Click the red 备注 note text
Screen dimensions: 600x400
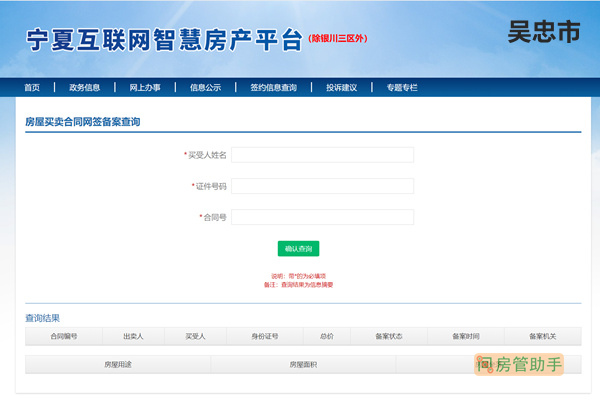coord(298,285)
